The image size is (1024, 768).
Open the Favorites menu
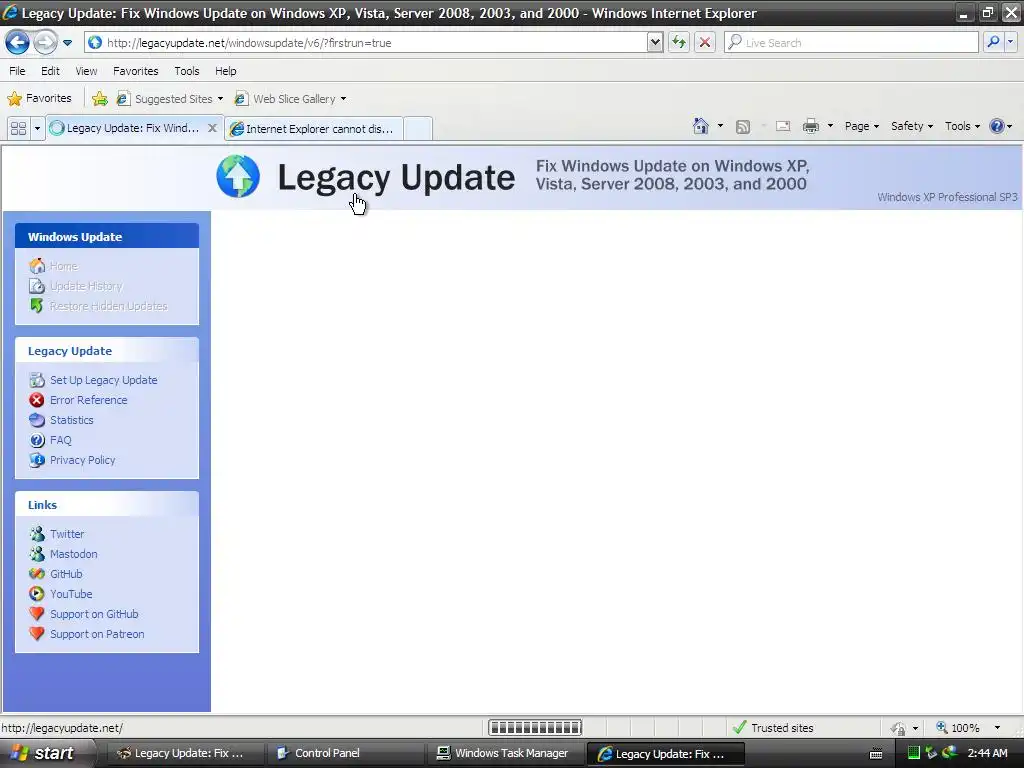(135, 71)
